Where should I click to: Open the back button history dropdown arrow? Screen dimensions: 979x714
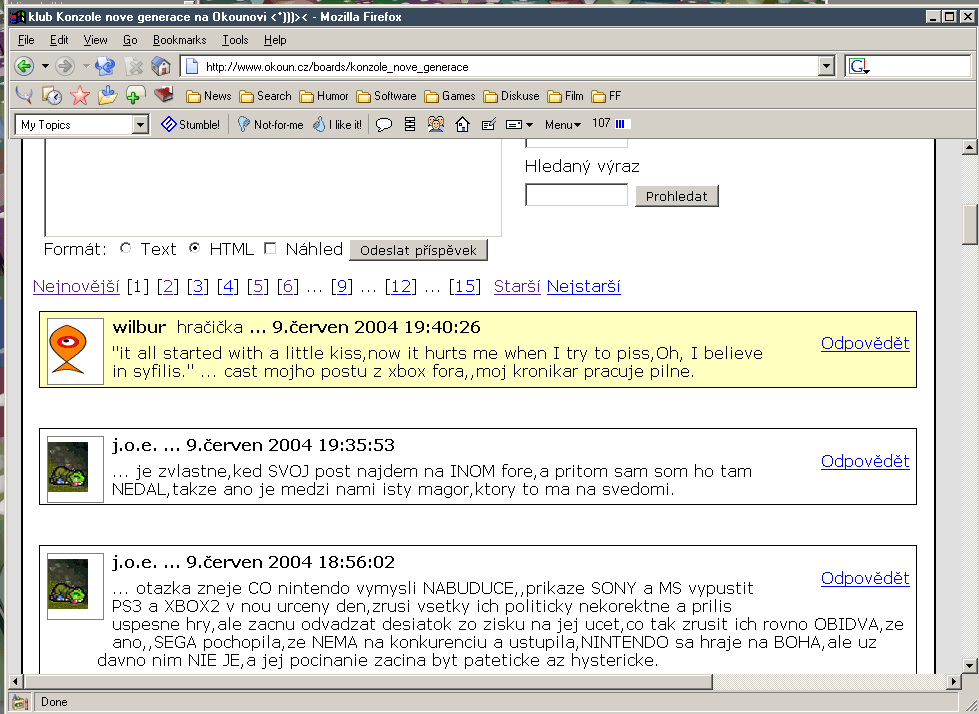point(45,66)
